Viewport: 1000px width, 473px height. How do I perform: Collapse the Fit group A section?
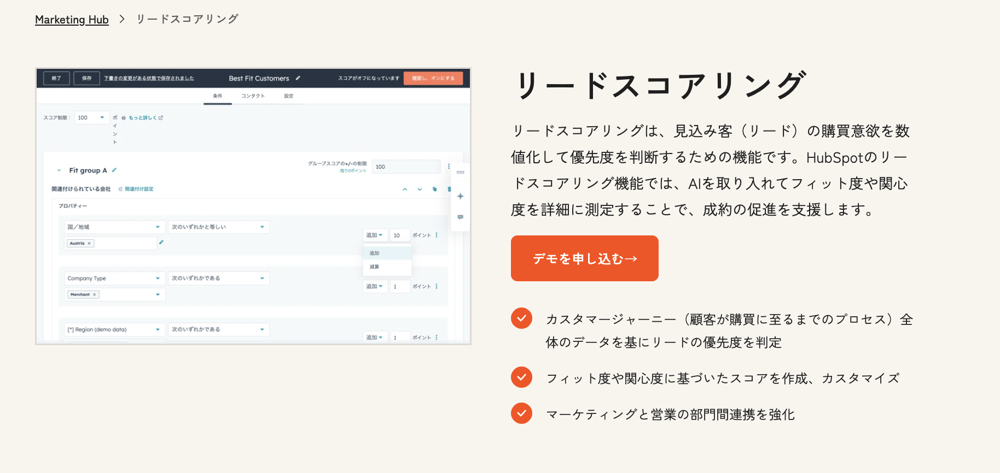[59, 171]
